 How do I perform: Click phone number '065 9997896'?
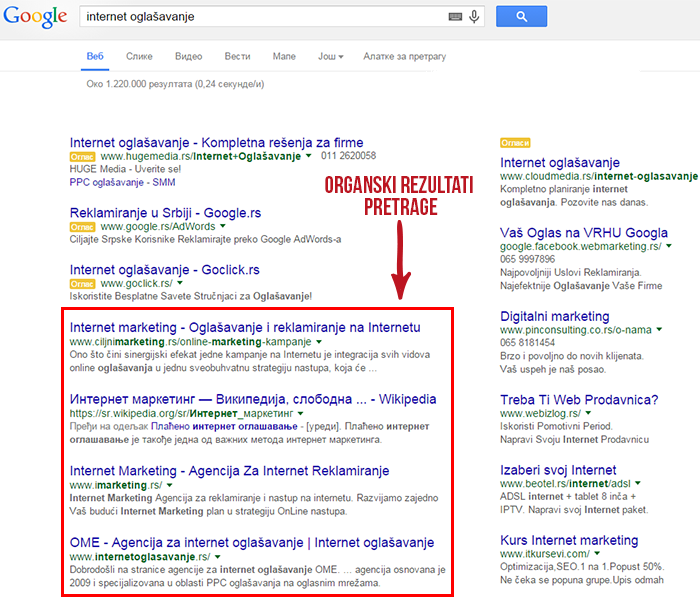(527, 259)
